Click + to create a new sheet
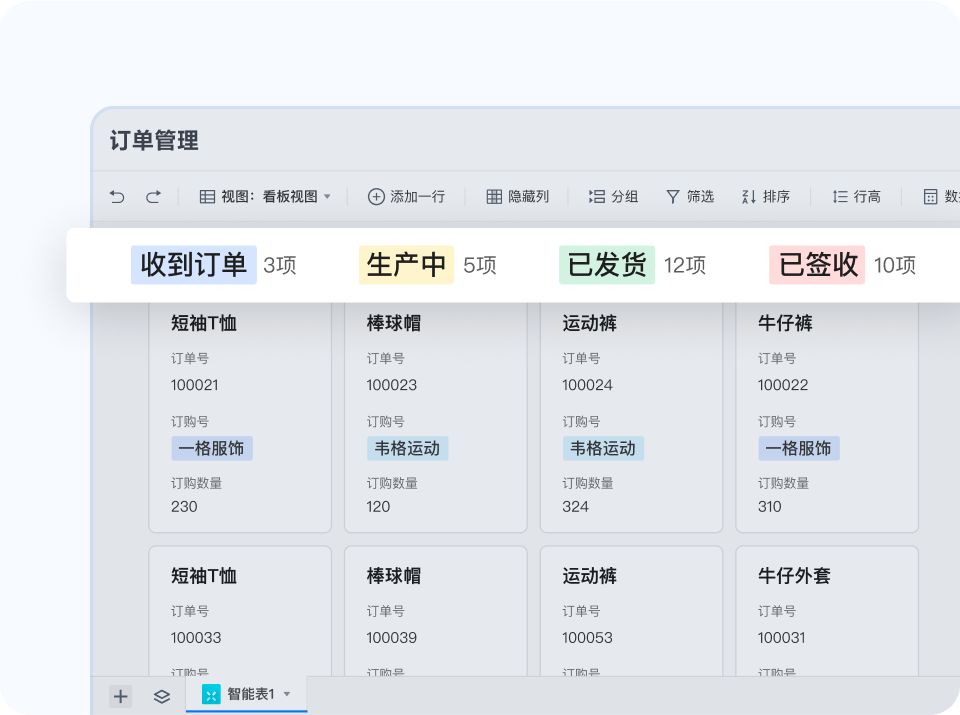Viewport: 960px width, 715px height. click(x=120, y=696)
